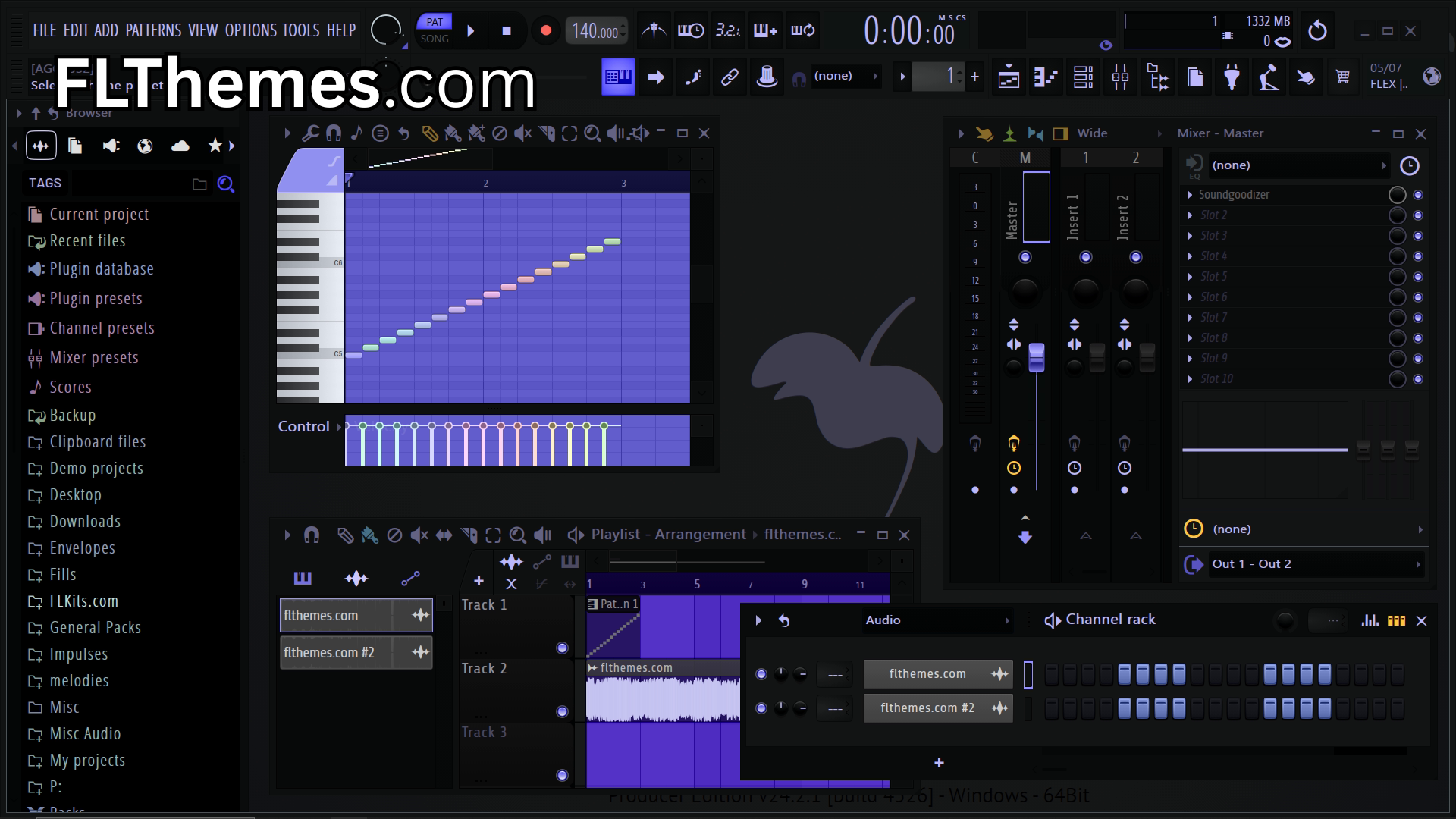Open the (none) snap dropdown in toolbar

point(846,76)
